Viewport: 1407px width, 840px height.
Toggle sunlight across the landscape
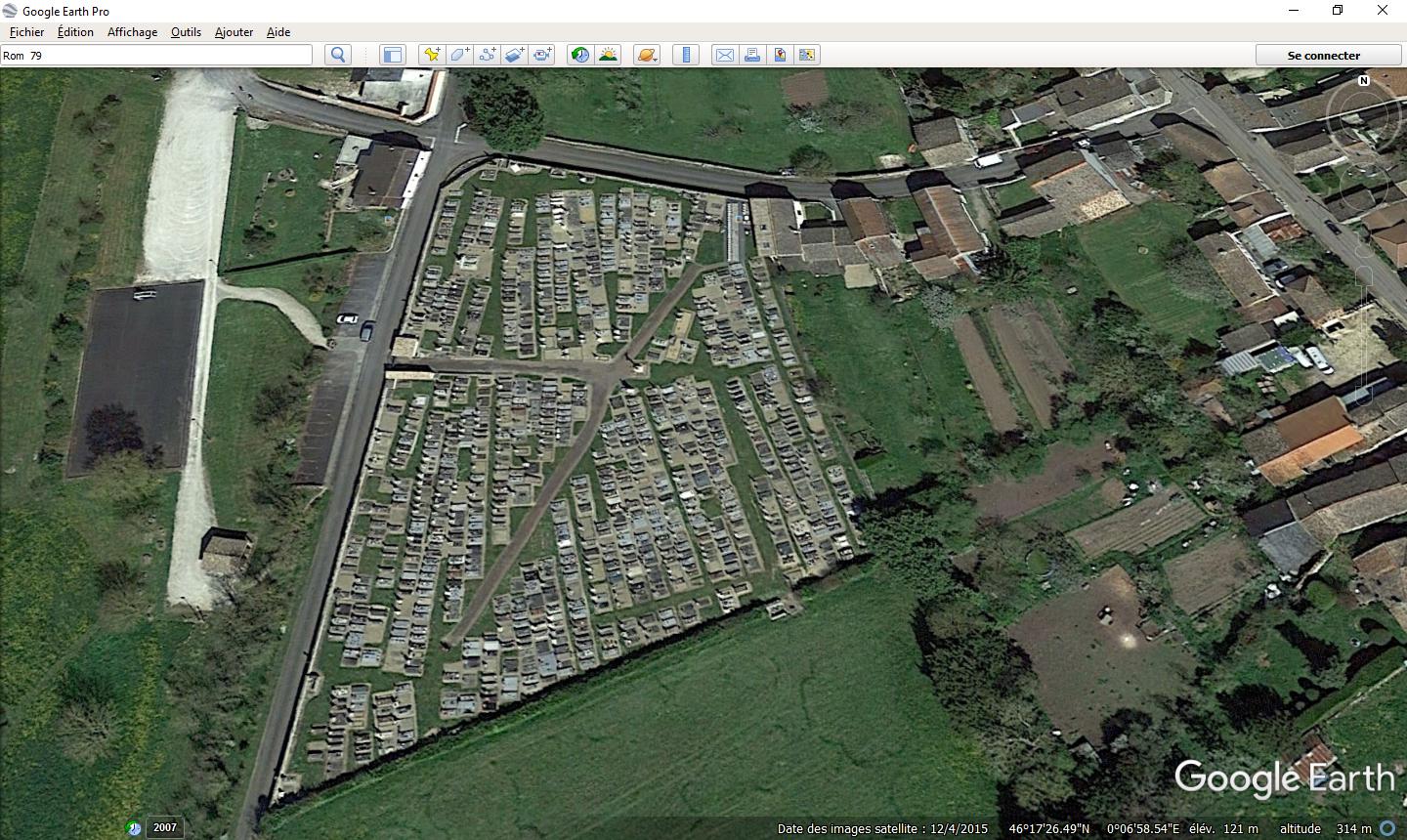pyautogui.click(x=608, y=55)
